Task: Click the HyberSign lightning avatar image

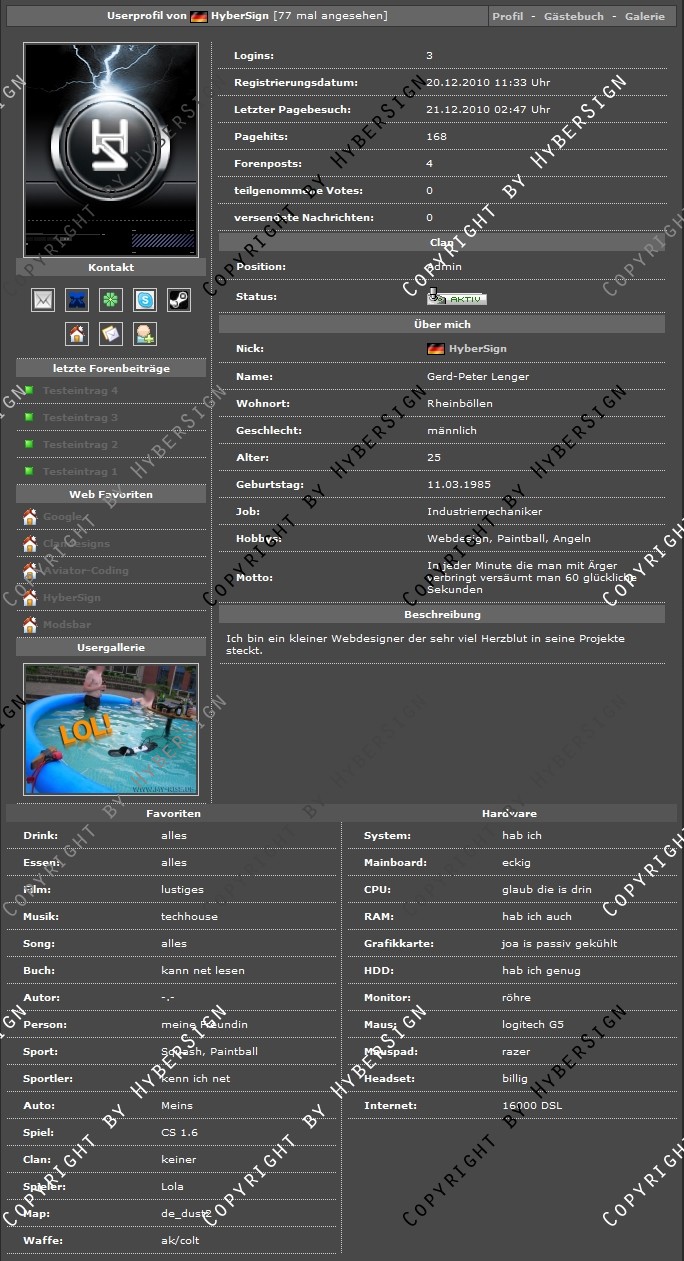Action: (x=111, y=150)
